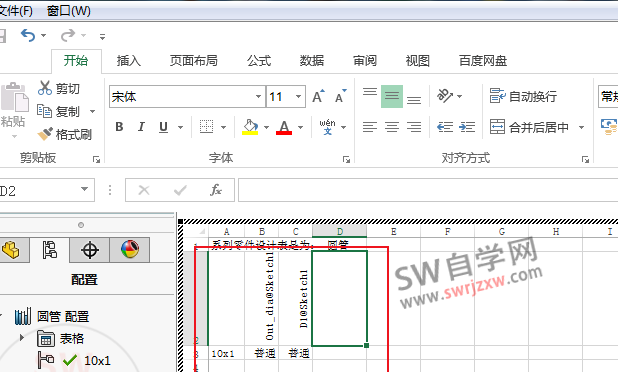
Task: Click 剪切 cut button
Action: pos(59,88)
